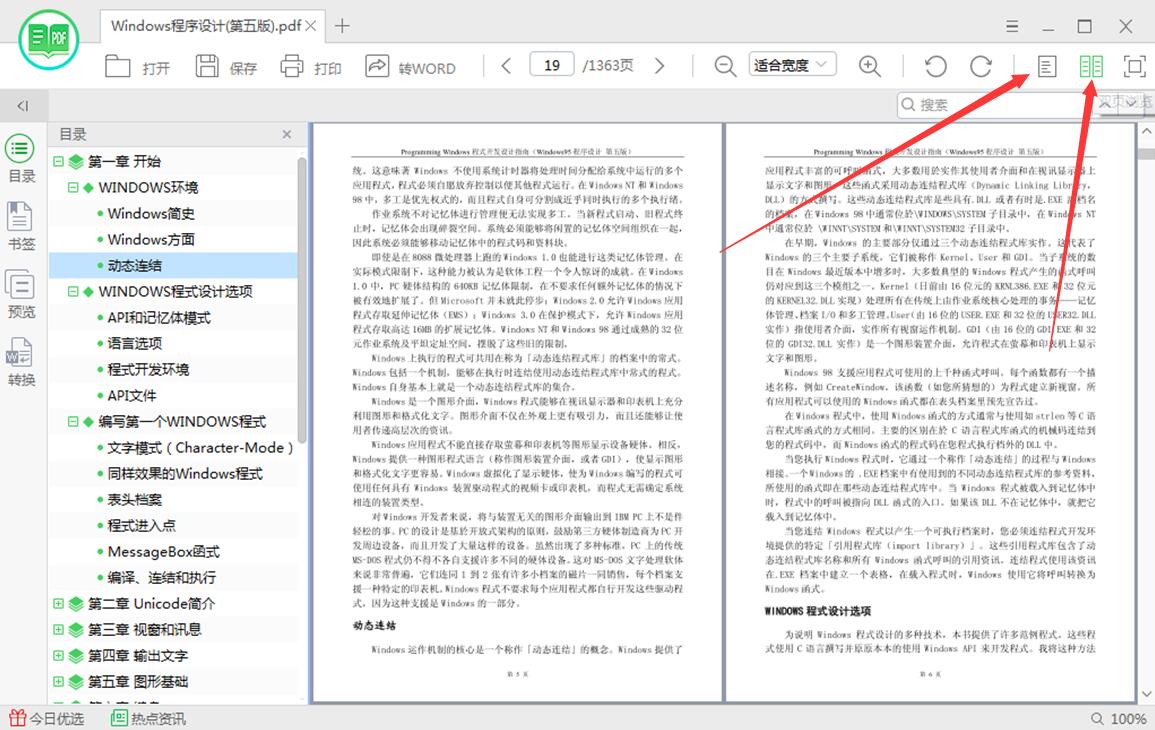Screen dimensions: 1155x730
Task: Zoom out with the minus magnifier
Action: (x=725, y=66)
